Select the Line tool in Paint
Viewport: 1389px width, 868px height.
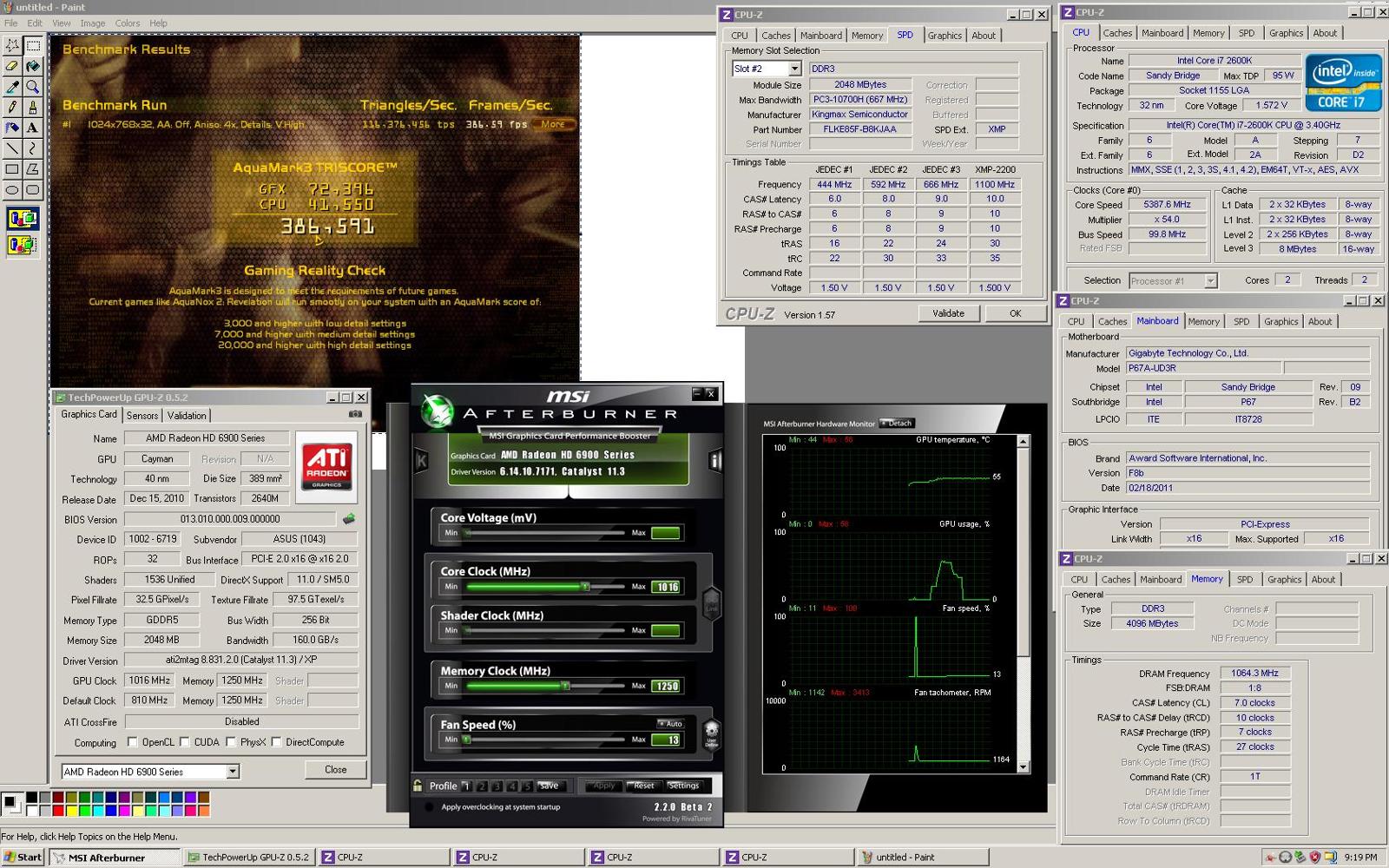click(x=12, y=148)
